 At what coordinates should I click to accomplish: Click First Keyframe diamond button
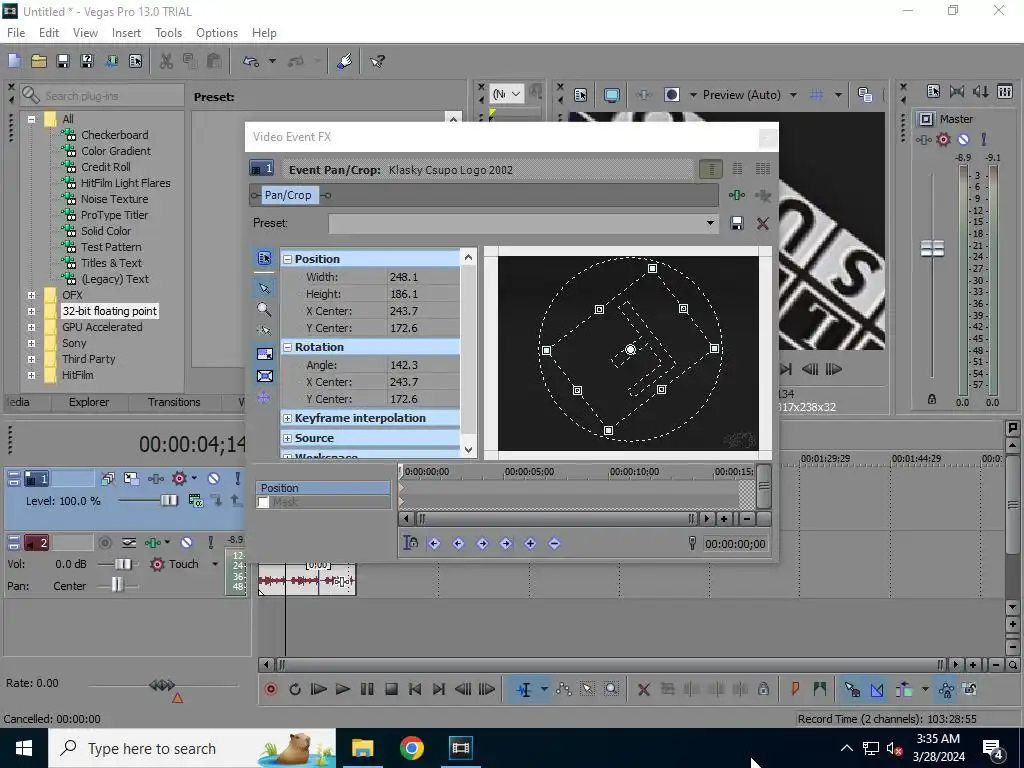(x=434, y=543)
